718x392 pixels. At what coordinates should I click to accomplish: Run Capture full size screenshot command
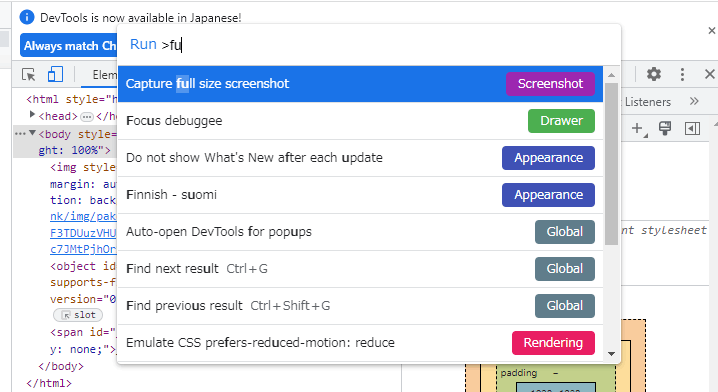360,84
